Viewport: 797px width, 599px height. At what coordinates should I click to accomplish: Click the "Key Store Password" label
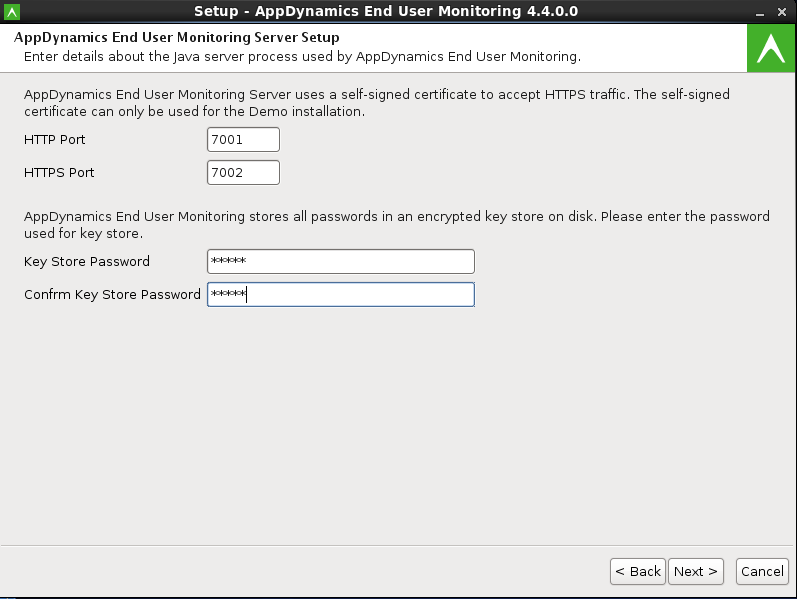click(x=87, y=262)
